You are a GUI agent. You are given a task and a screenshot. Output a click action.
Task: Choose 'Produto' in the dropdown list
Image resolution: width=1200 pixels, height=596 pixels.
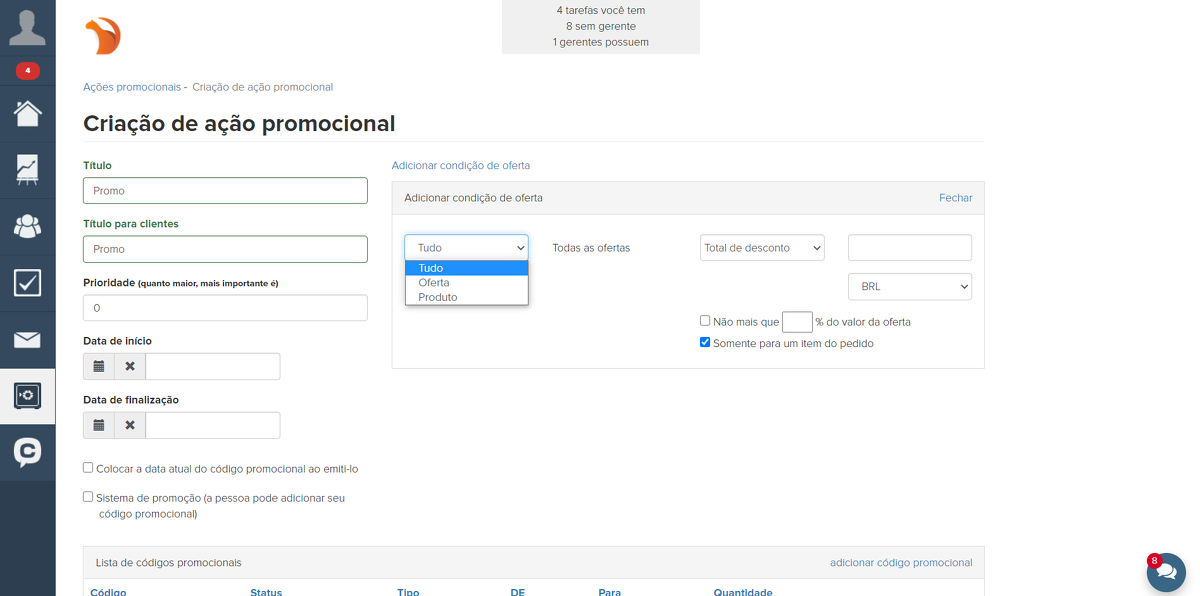[438, 297]
